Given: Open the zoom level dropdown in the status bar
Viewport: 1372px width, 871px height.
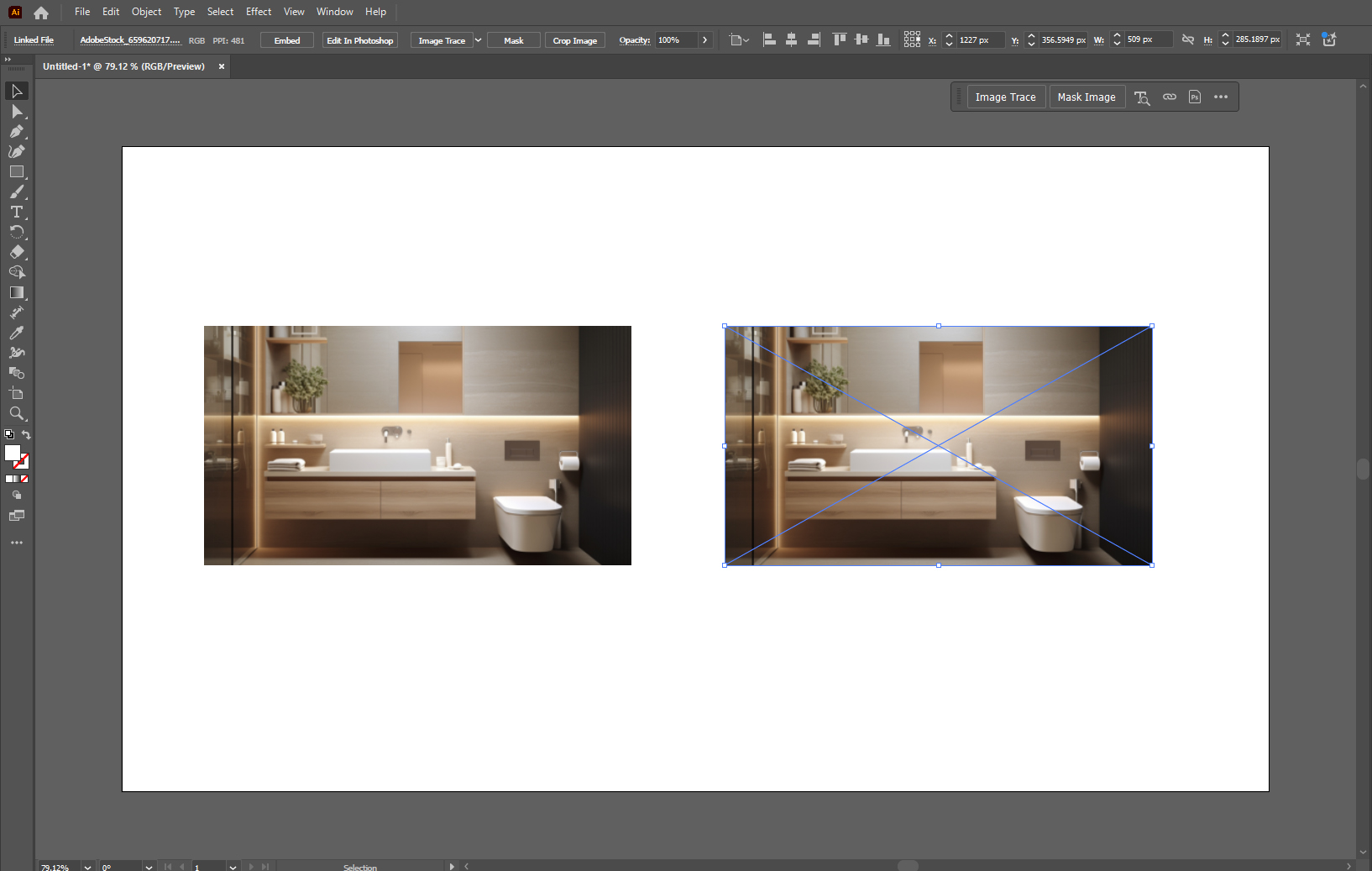Looking at the screenshot, I should pyautogui.click(x=87, y=867).
